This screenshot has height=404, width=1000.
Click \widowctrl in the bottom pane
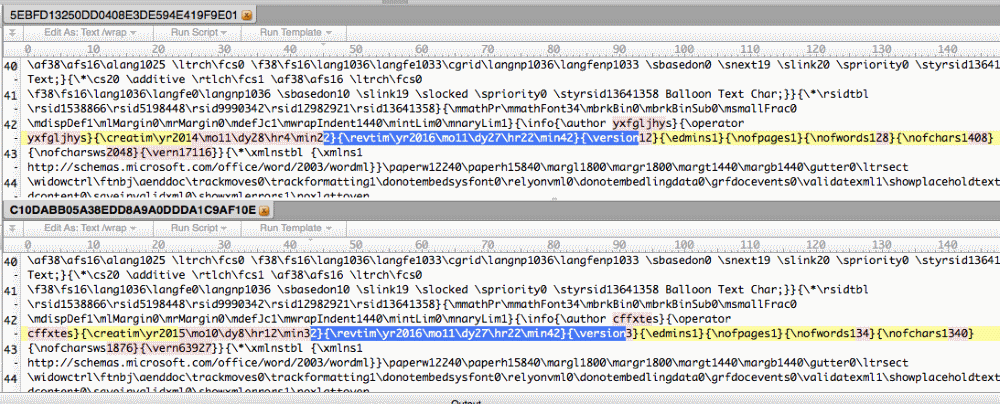(x=60, y=378)
